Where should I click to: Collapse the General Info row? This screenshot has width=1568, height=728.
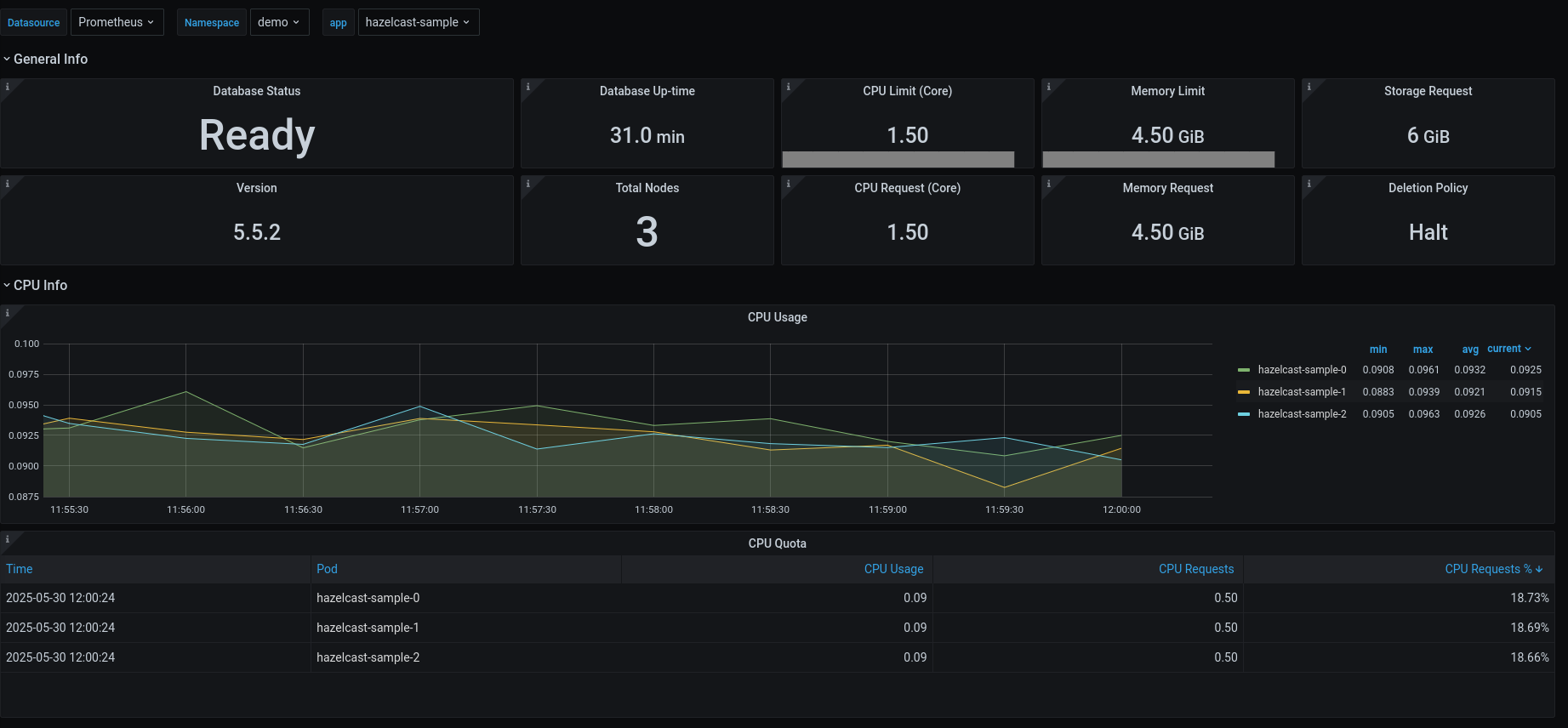click(50, 59)
